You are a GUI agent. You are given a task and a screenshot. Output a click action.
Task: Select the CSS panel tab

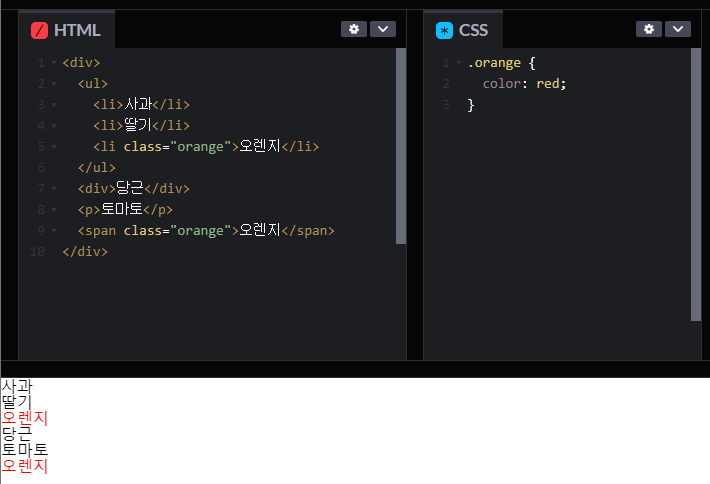click(463, 30)
